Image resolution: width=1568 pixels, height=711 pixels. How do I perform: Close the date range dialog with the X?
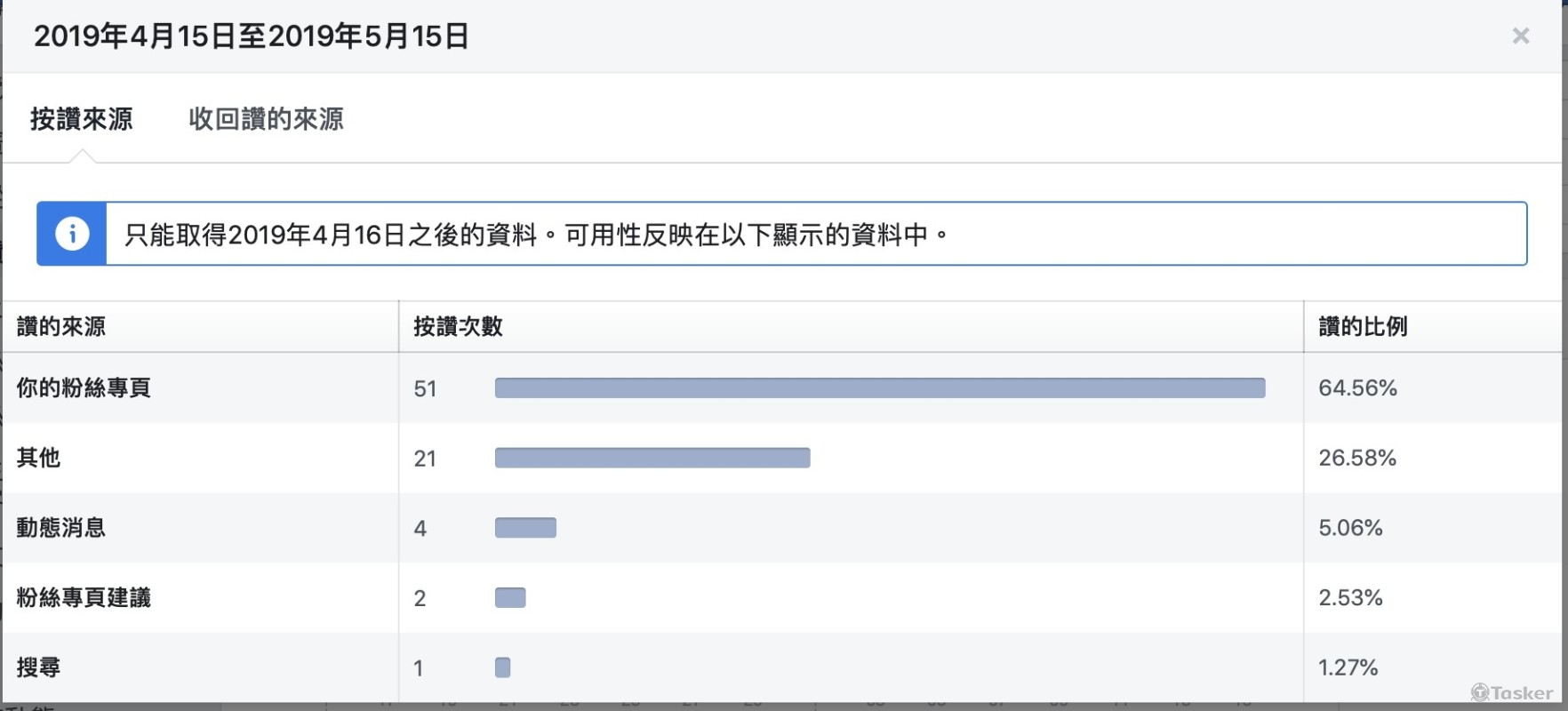1522,36
